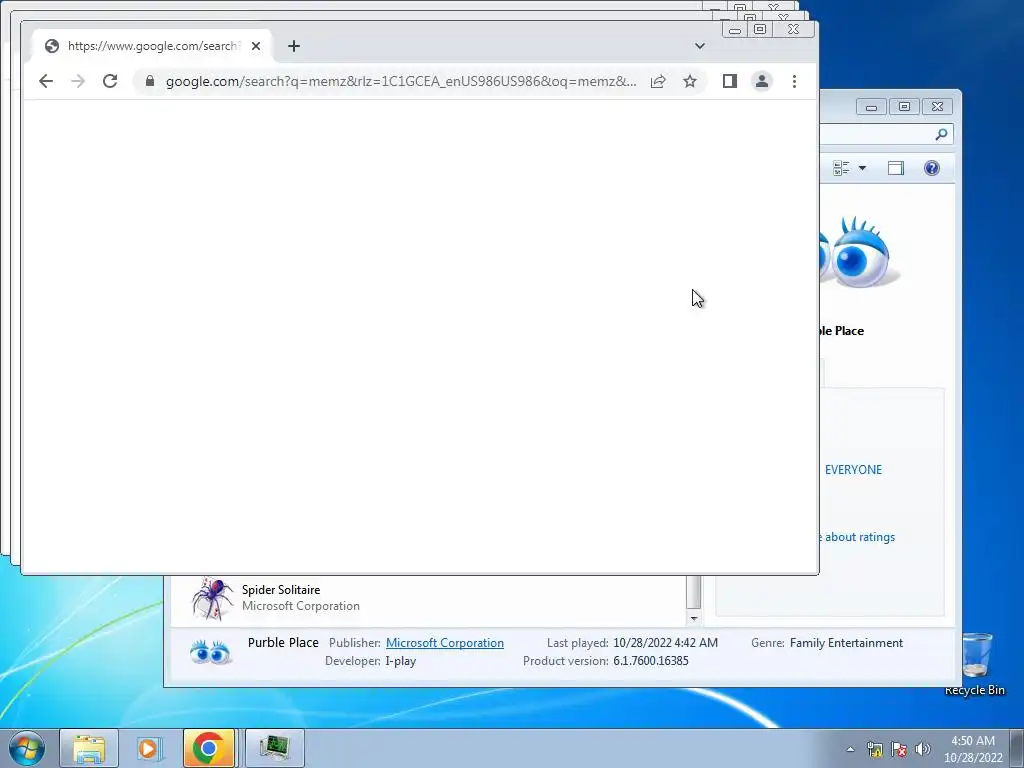Screen dimensions: 1024x768
Task: Minimize the front Chrome window
Action: pyautogui.click(x=735, y=29)
